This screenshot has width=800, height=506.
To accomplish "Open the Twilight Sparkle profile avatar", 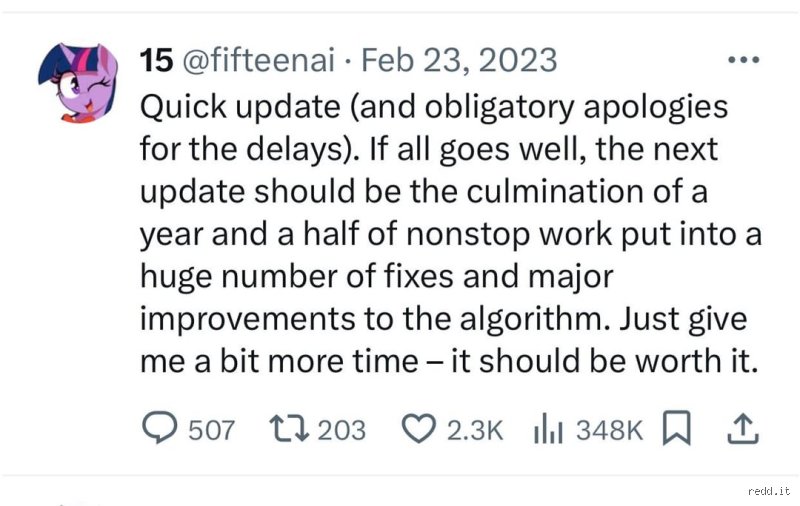I will [78, 83].
